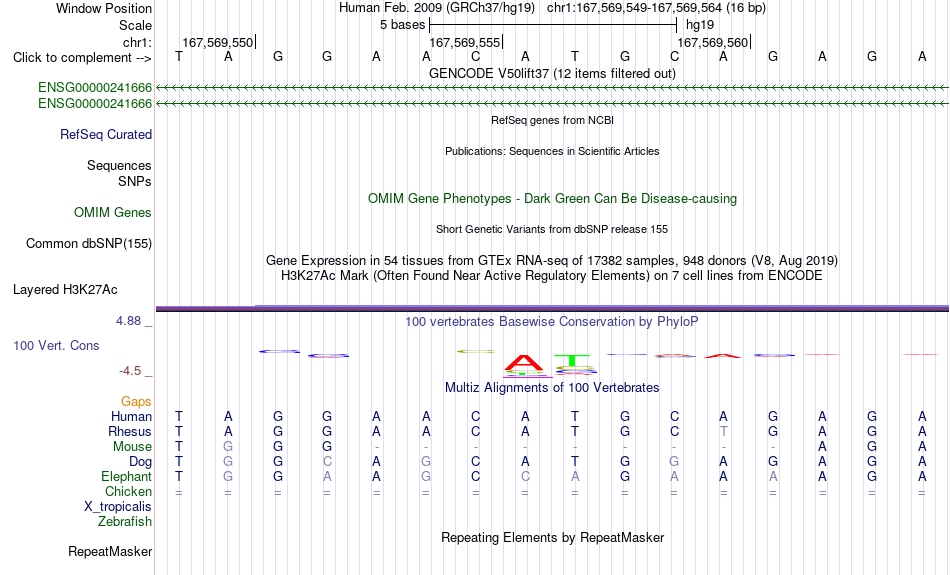Open the RepeatMasker track label
This screenshot has width=950, height=575.
coord(110,551)
